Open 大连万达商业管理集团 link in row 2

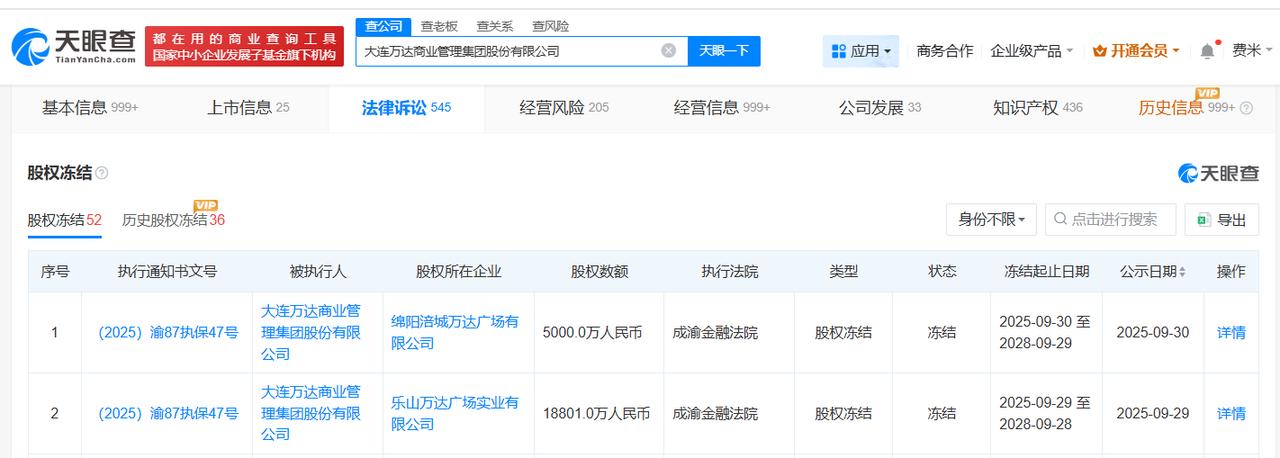click(x=311, y=413)
